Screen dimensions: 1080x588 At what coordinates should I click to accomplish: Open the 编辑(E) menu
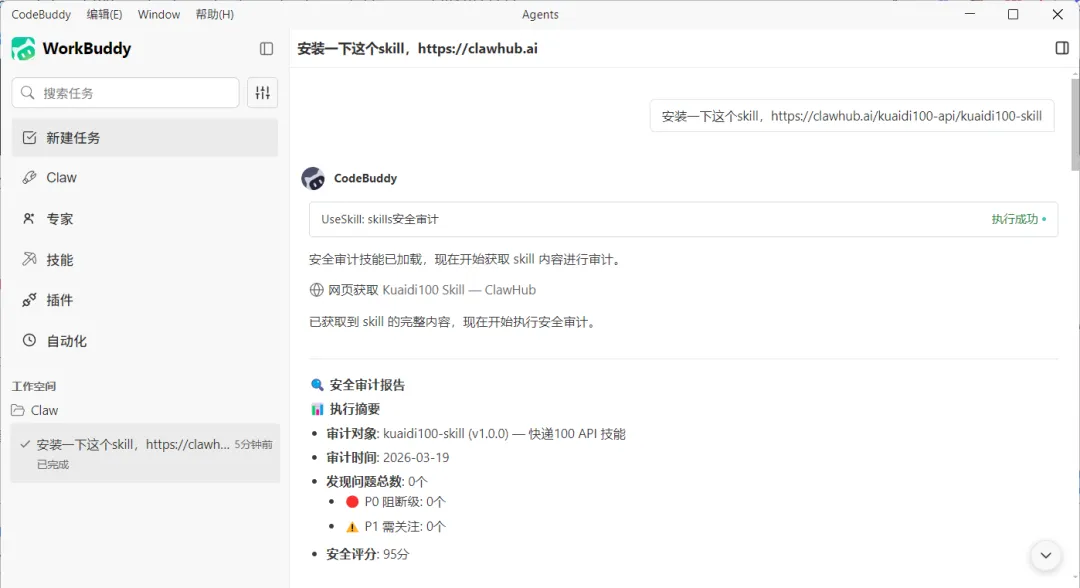coord(104,14)
